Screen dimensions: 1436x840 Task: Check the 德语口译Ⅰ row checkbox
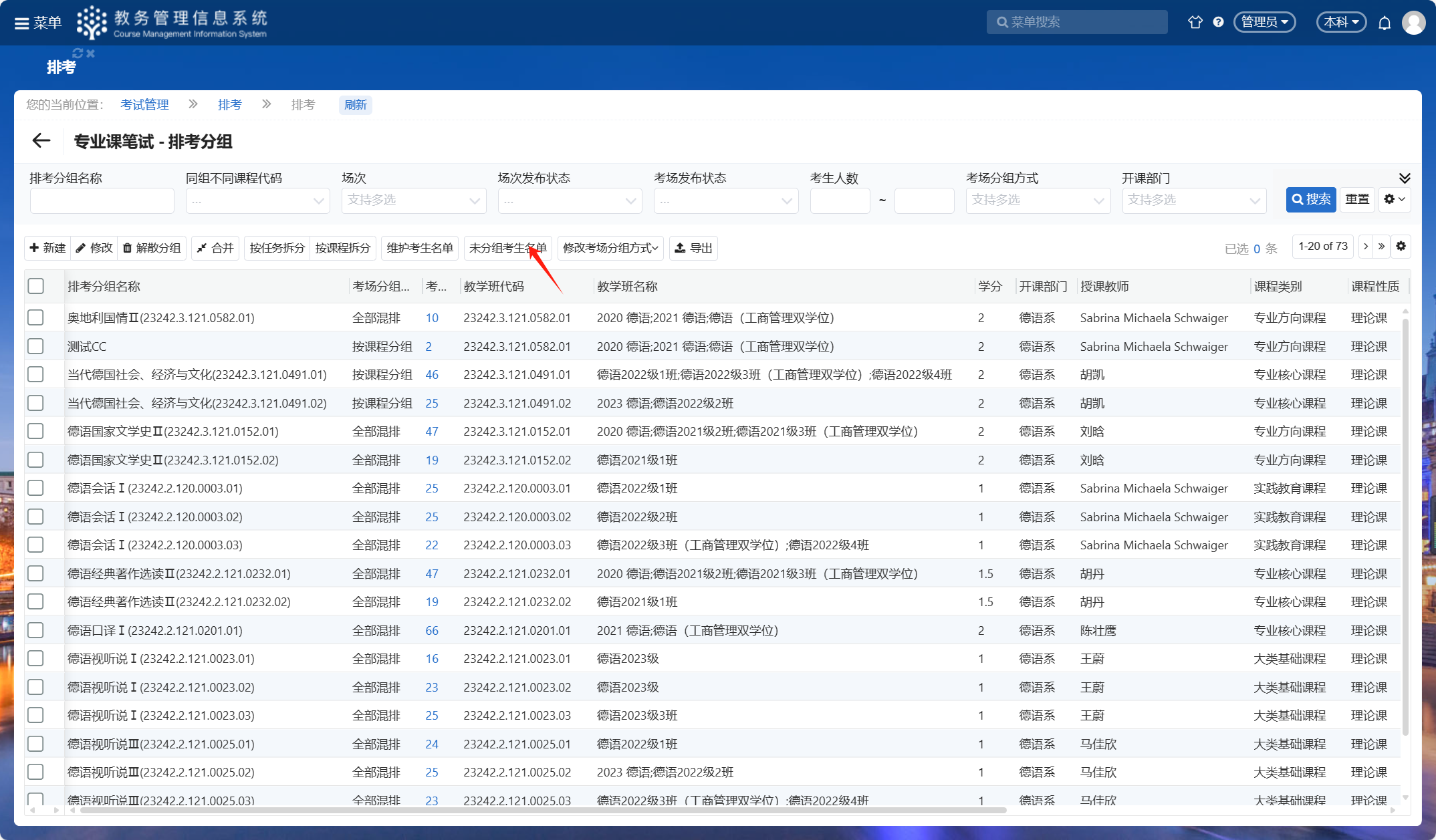pos(36,630)
